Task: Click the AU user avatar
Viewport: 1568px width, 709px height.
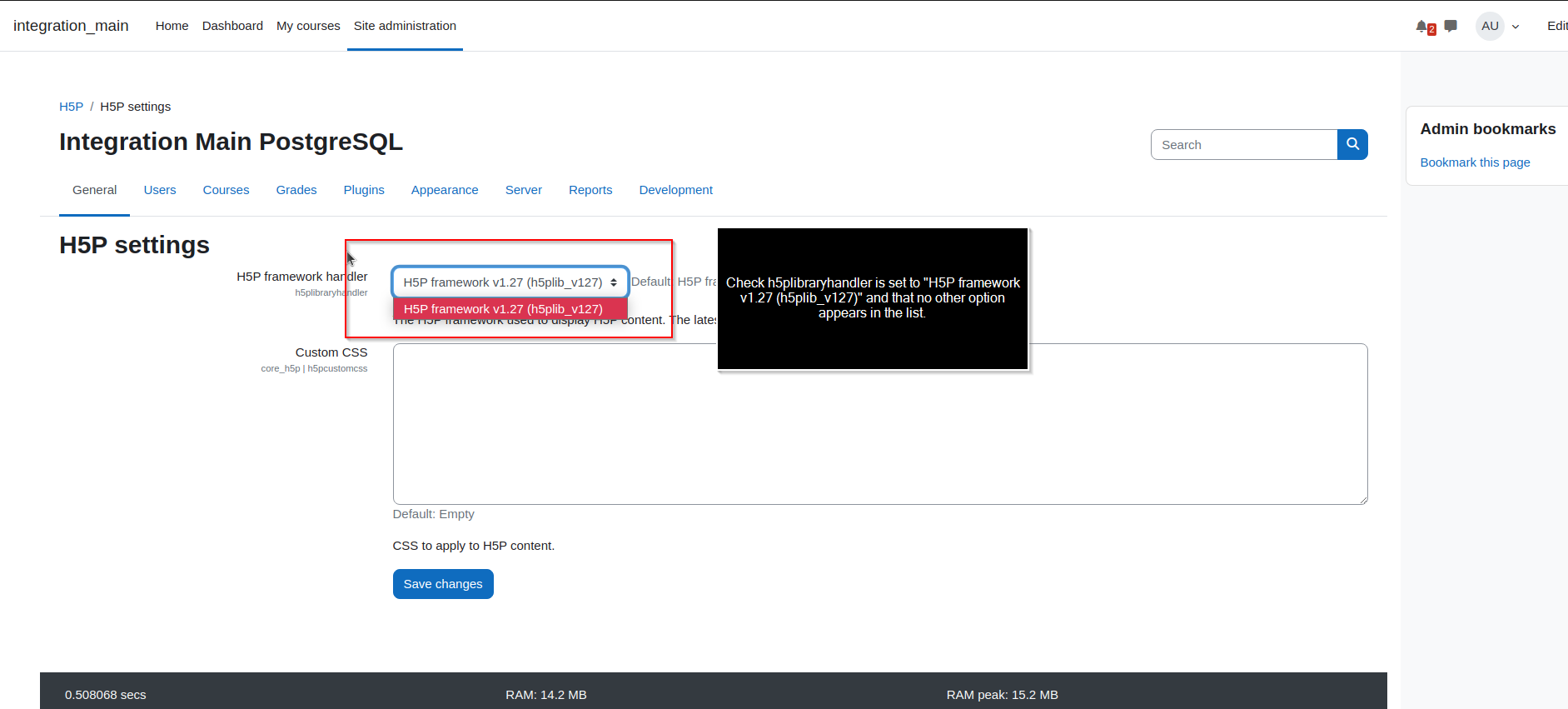Action: 1490,26
